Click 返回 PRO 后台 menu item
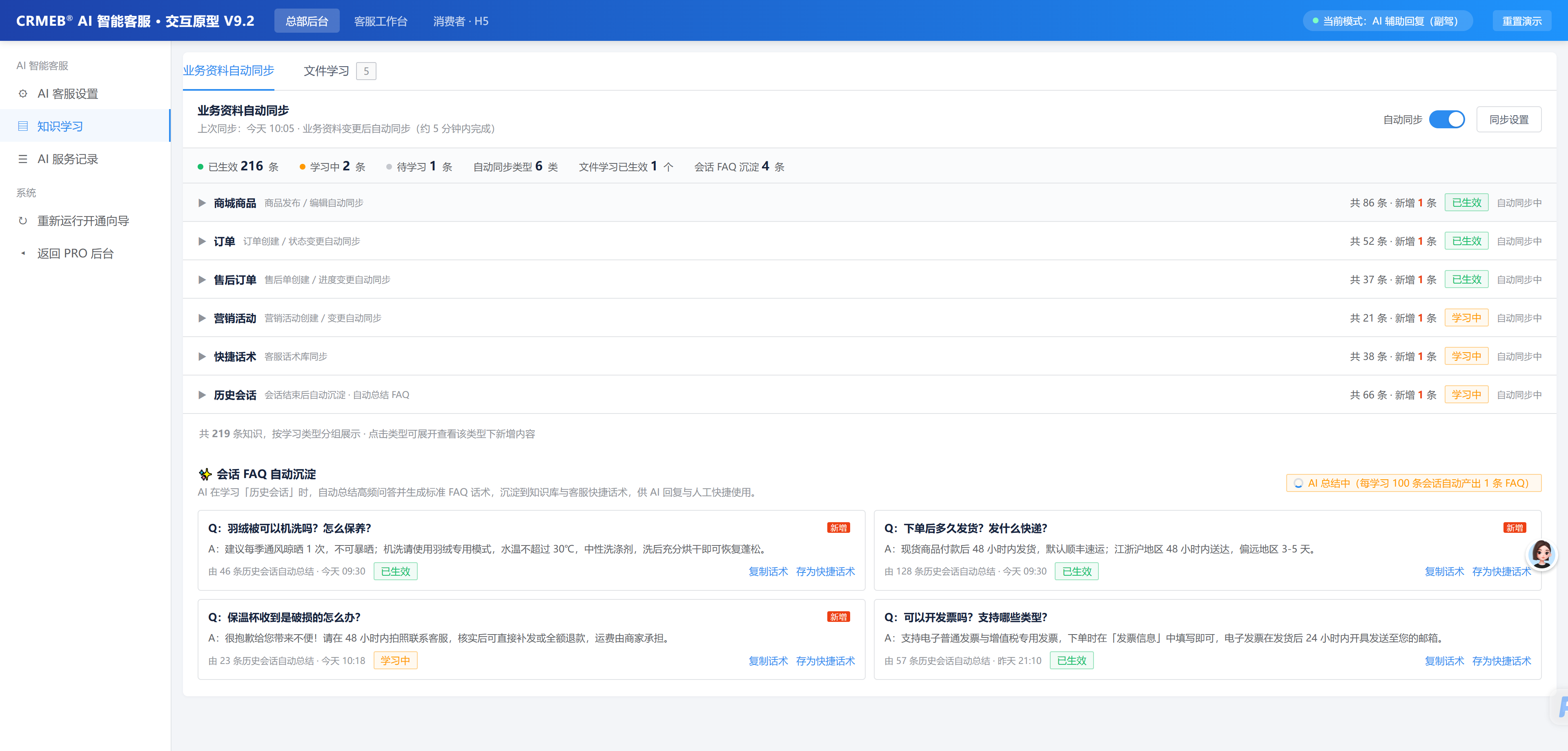 85,253
